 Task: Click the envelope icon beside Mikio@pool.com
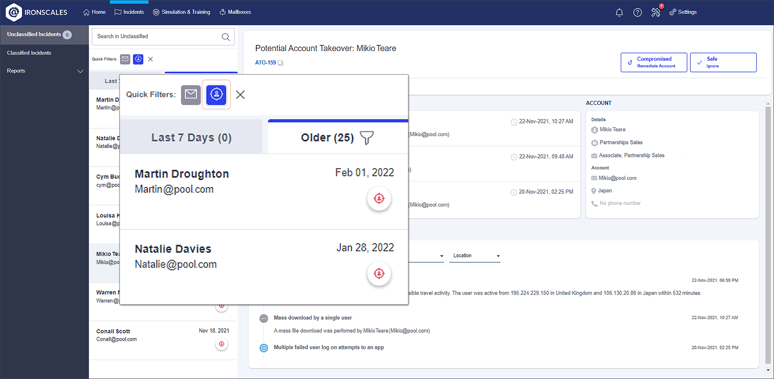(594, 178)
